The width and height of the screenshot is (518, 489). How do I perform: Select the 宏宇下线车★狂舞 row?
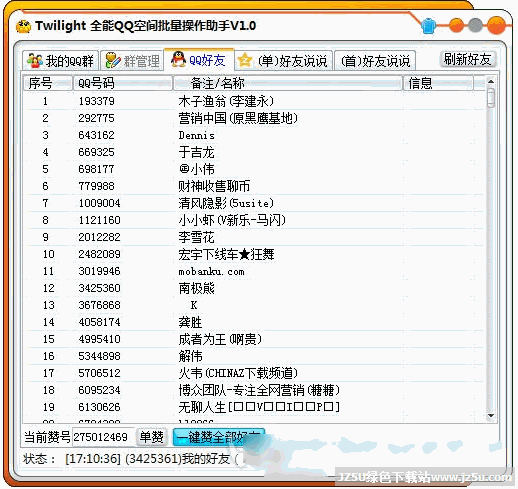(x=254, y=254)
